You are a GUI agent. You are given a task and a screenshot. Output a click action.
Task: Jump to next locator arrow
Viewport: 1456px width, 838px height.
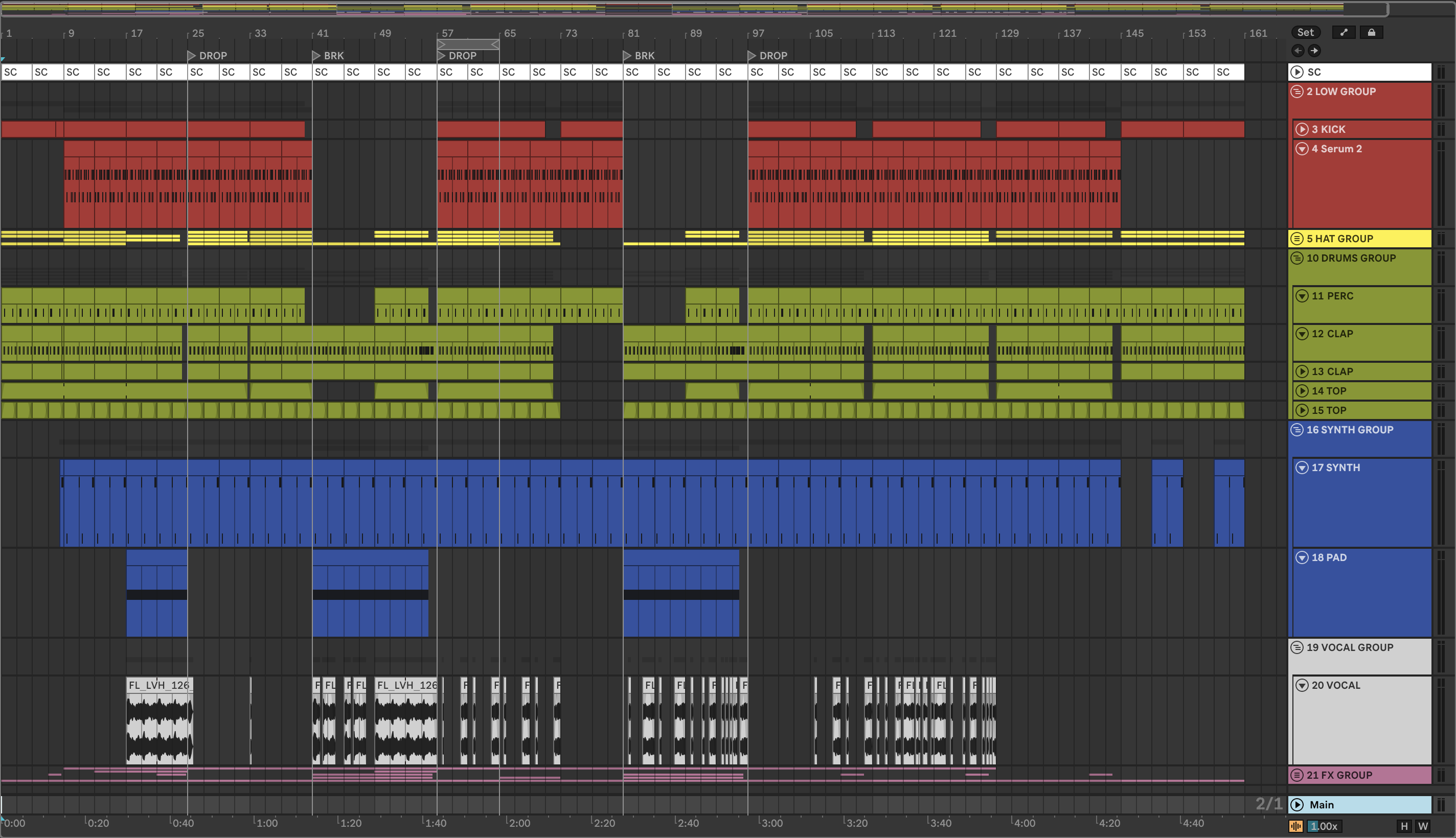1314,51
